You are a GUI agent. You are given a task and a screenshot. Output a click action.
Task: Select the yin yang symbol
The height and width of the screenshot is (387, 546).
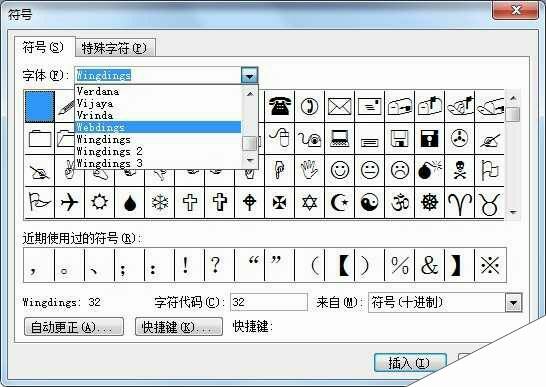(369, 202)
